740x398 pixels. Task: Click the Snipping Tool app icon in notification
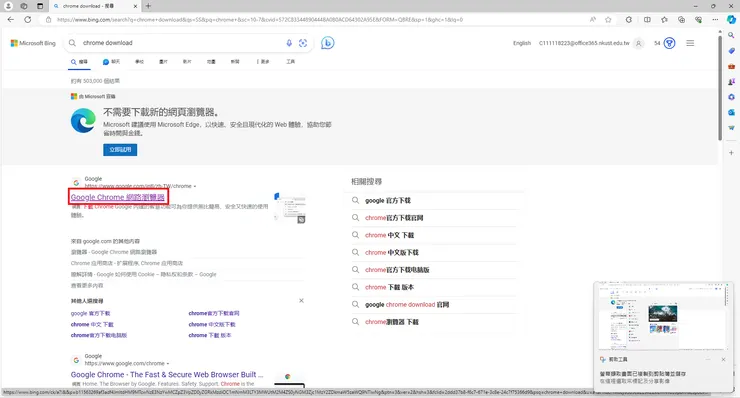coord(603,360)
